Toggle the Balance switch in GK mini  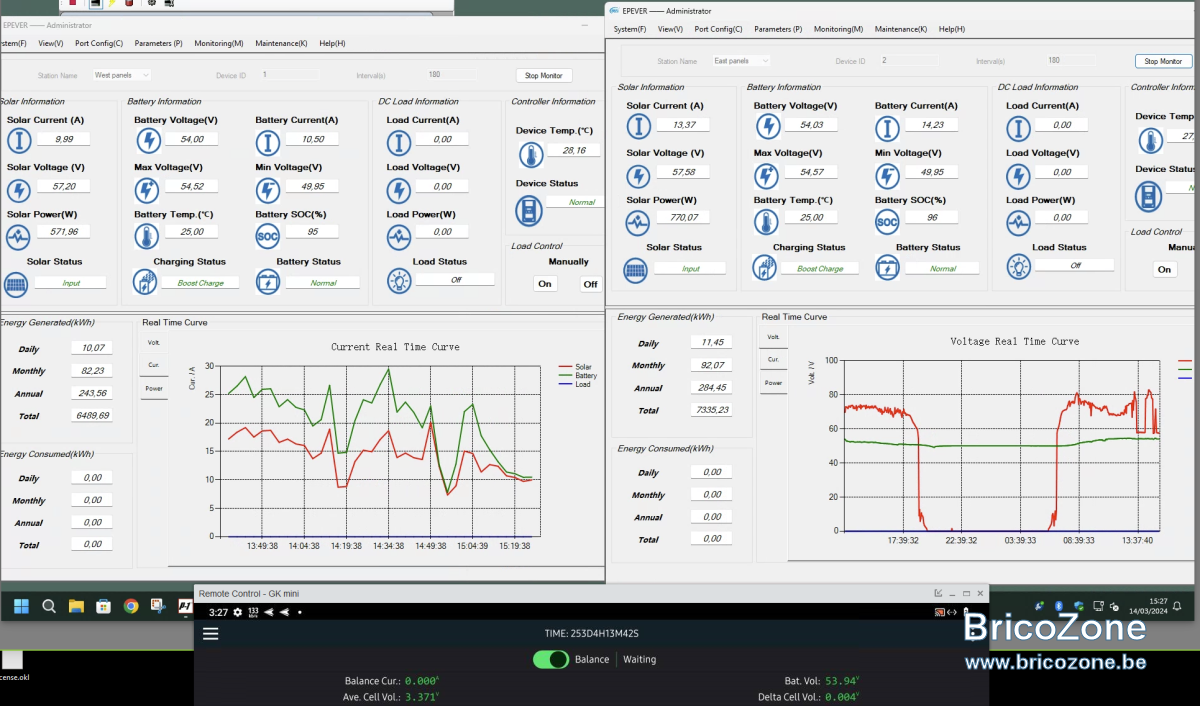(551, 659)
